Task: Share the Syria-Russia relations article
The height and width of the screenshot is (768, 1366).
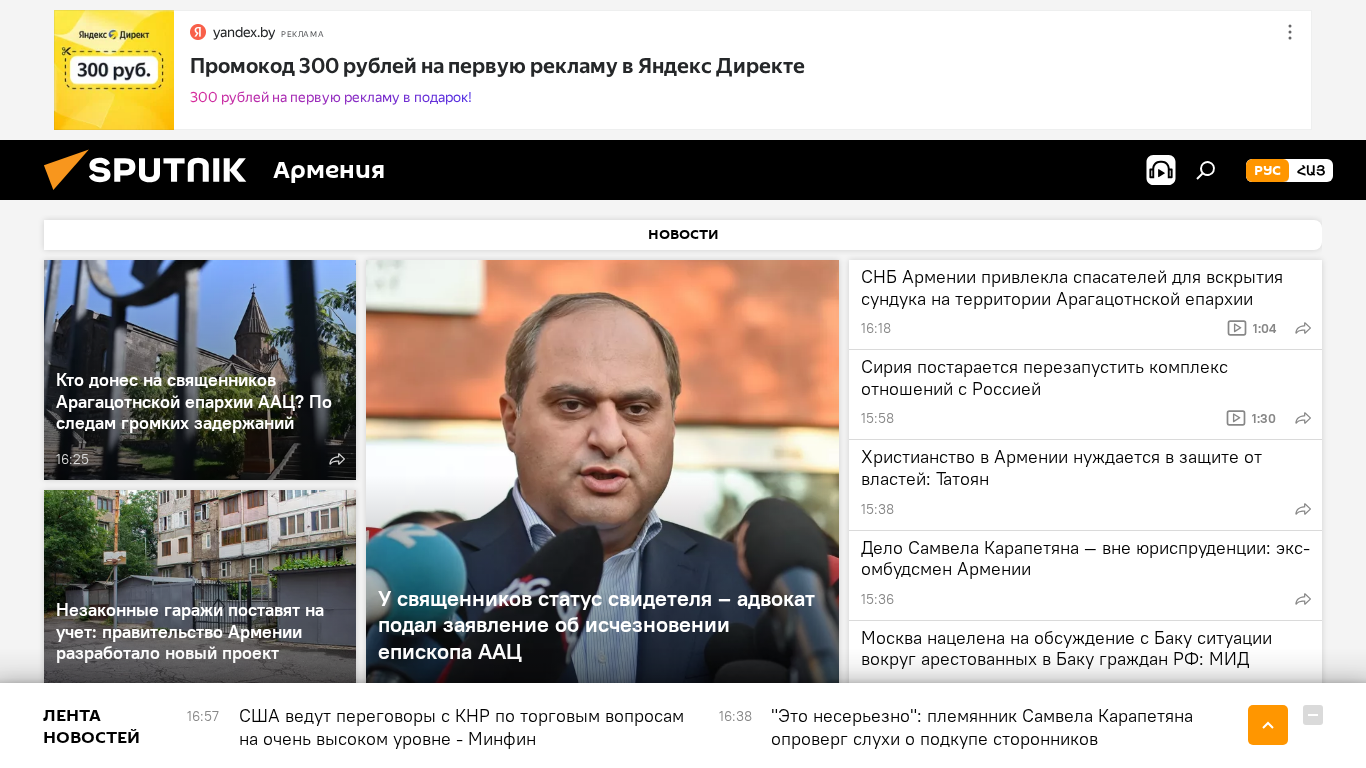Action: pyautogui.click(x=1303, y=418)
